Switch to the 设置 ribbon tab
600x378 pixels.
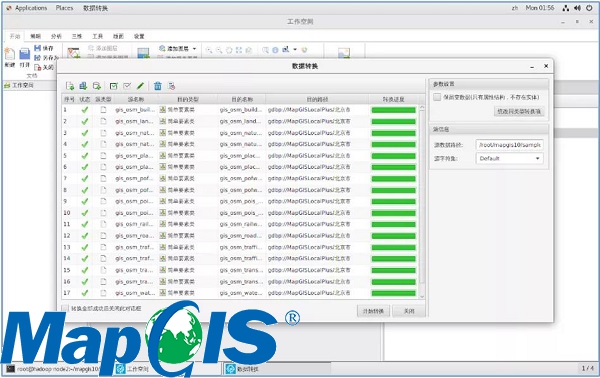coord(139,36)
